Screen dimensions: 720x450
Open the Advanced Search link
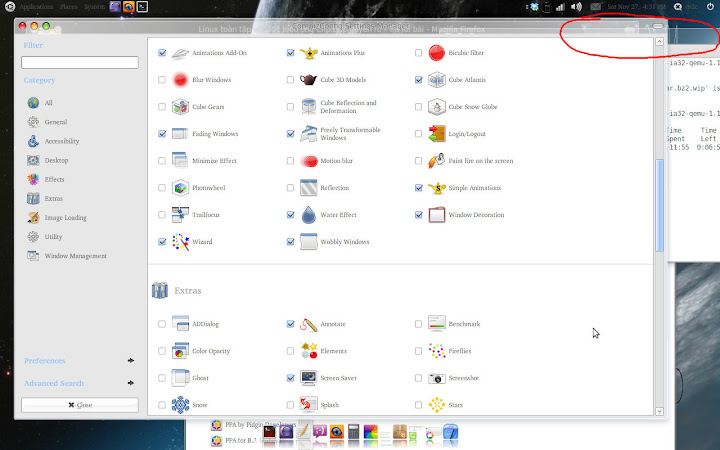coord(54,383)
